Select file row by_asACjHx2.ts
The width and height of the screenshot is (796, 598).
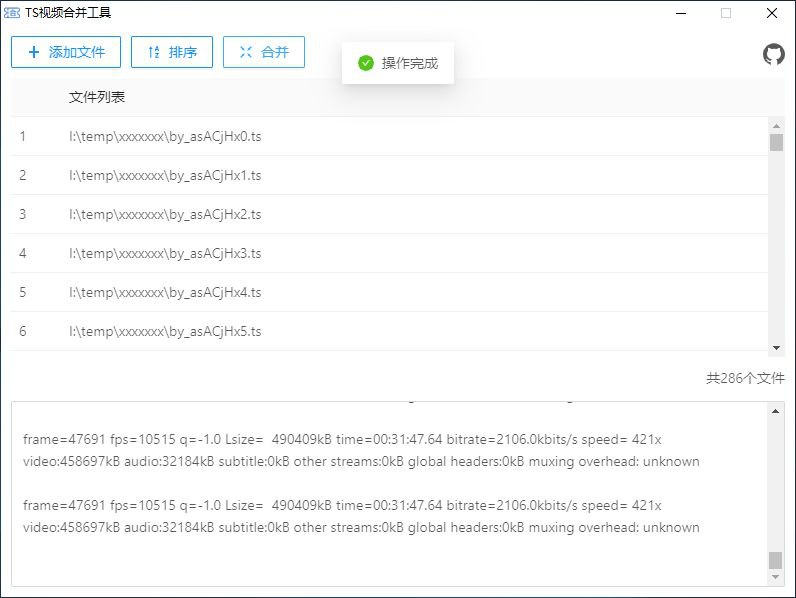click(165, 214)
